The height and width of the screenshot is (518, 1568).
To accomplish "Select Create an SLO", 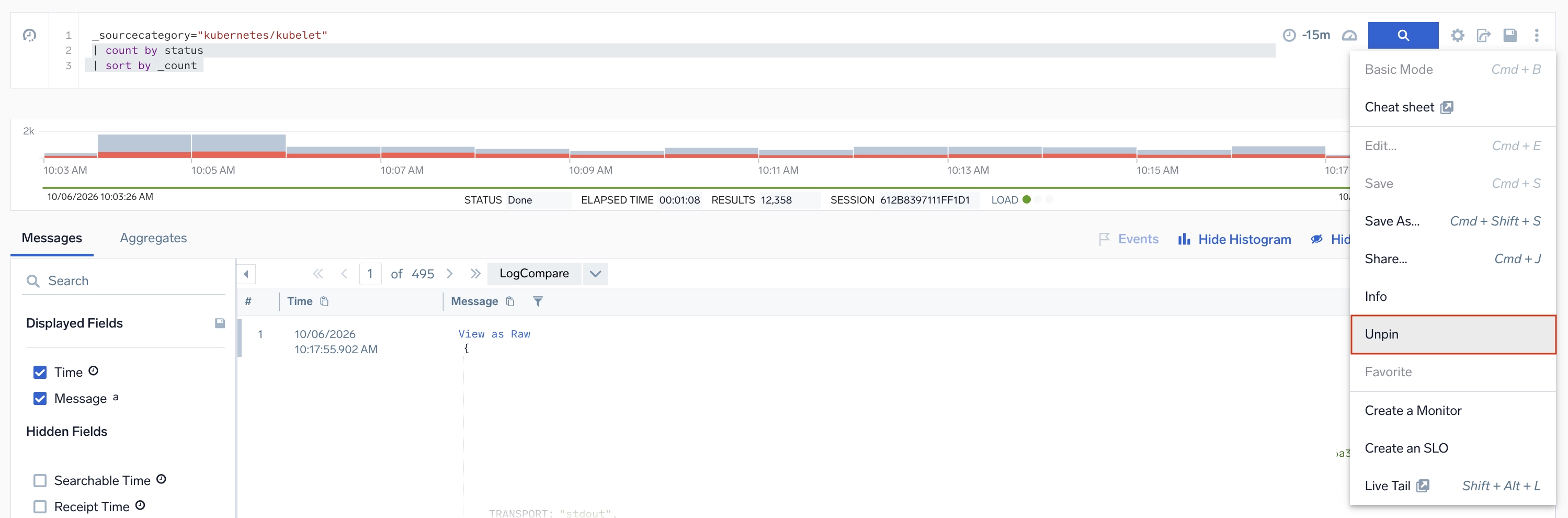I will click(x=1453, y=448).
